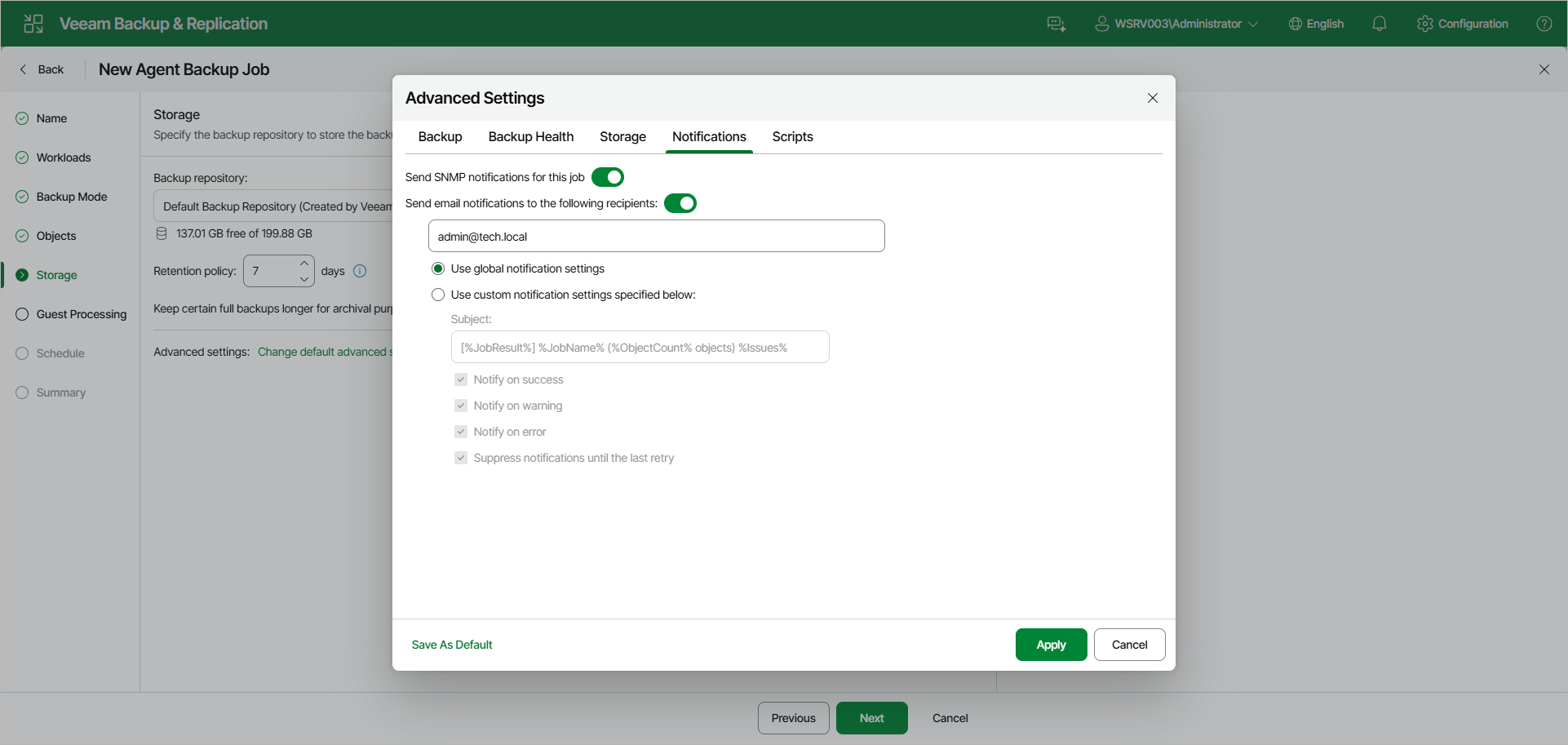Switch to the Storage tab
Viewport: 1568px width, 745px height.
coord(623,136)
